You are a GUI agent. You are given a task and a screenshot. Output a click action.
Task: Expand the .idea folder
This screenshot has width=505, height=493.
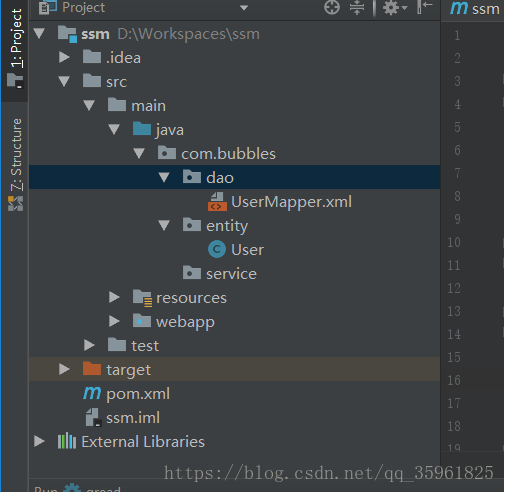coord(64,57)
